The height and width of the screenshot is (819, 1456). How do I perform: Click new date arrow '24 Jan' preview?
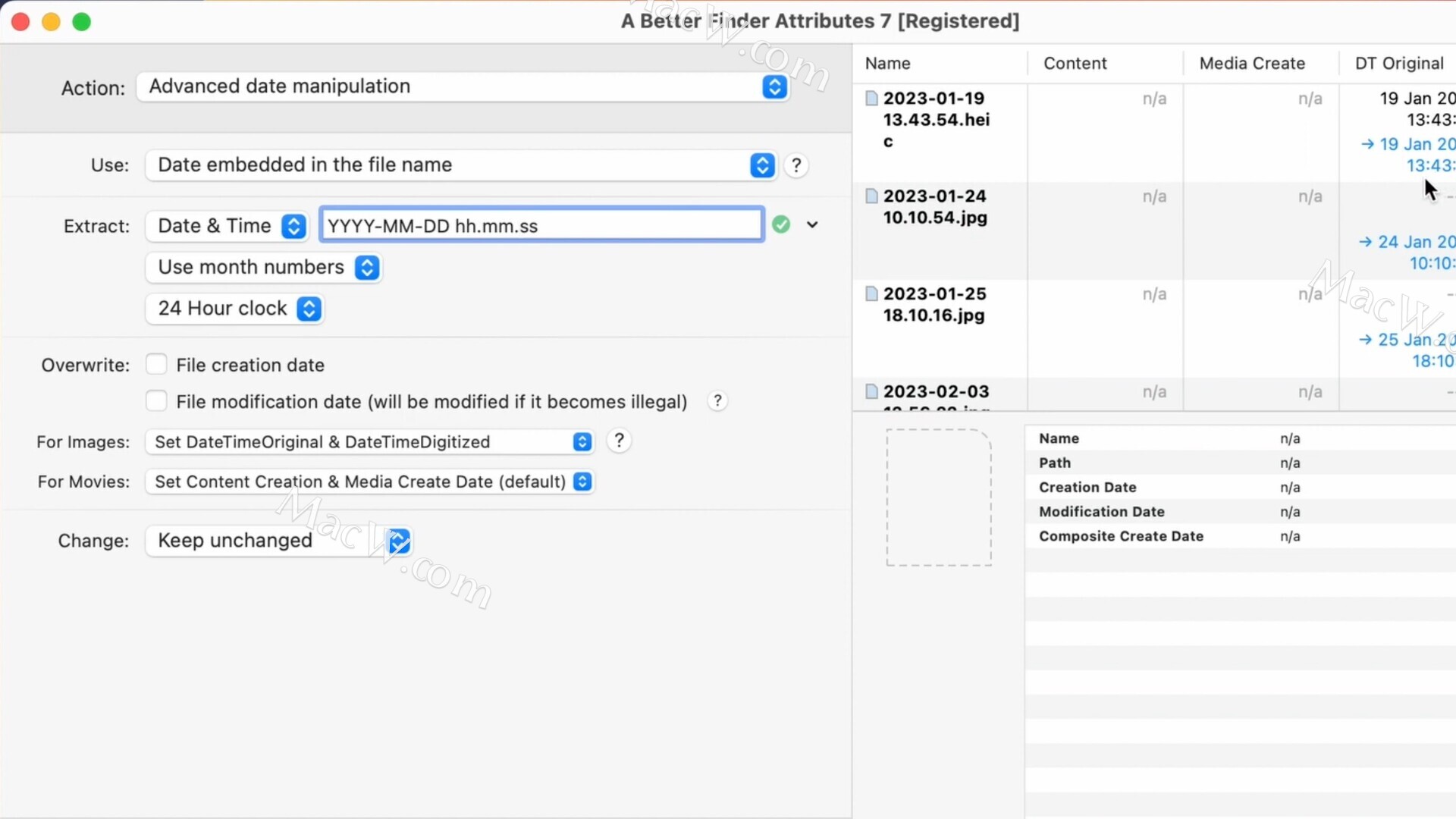(1366, 242)
